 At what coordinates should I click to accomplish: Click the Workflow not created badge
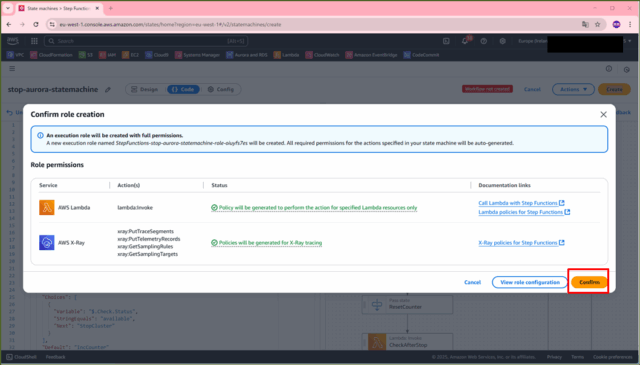coord(487,89)
